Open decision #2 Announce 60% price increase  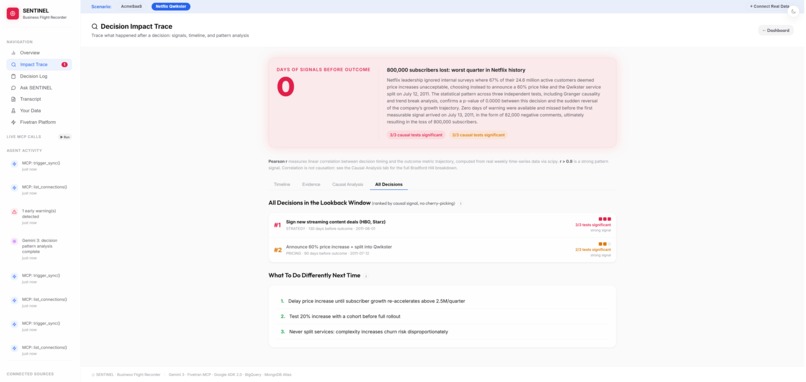click(442, 250)
